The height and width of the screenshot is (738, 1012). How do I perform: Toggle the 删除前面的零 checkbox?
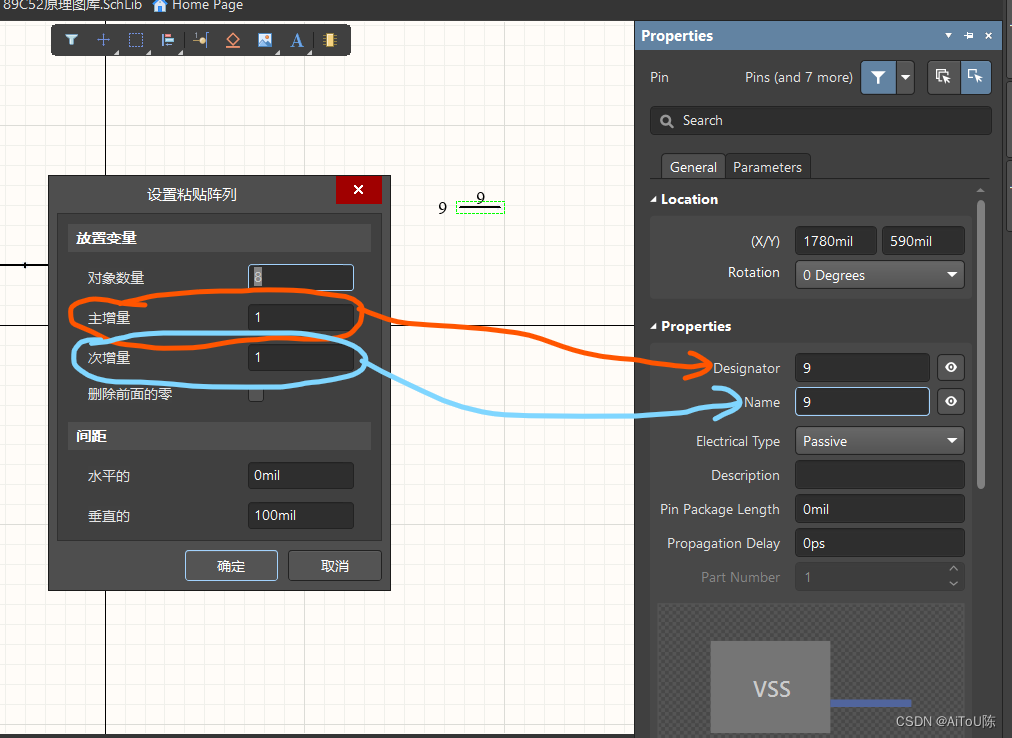(256, 394)
